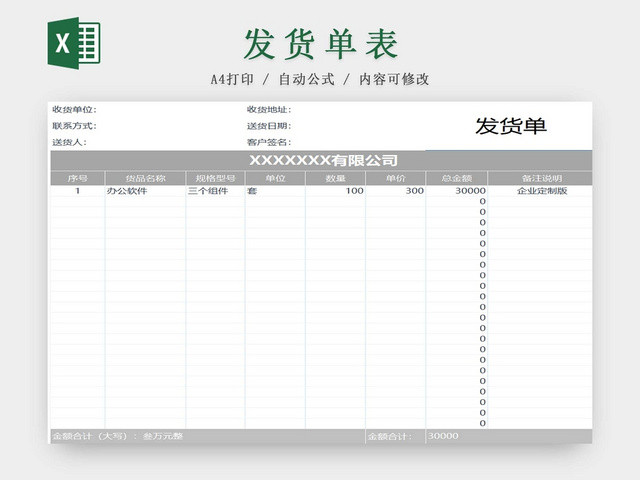The height and width of the screenshot is (480, 640).
Task: Select the 收货地址 label
Action: pos(269,109)
